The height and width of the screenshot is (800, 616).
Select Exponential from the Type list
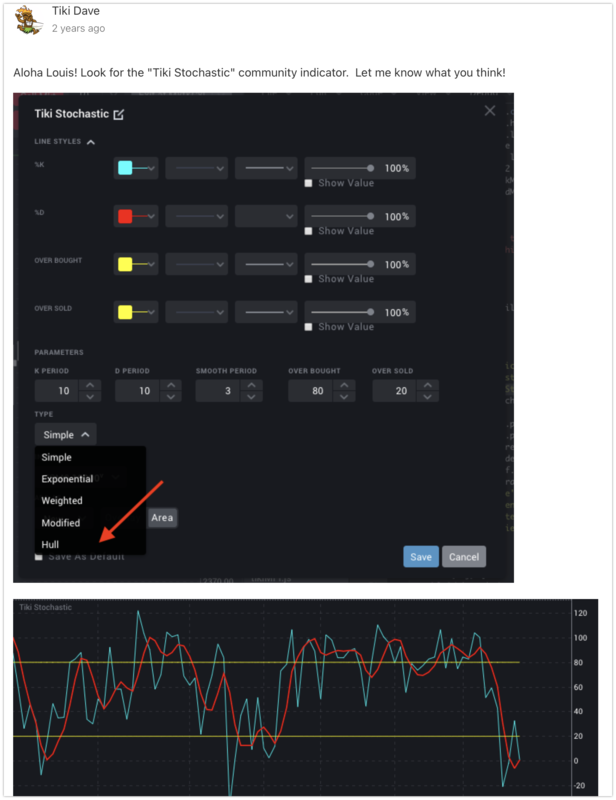click(90, 479)
